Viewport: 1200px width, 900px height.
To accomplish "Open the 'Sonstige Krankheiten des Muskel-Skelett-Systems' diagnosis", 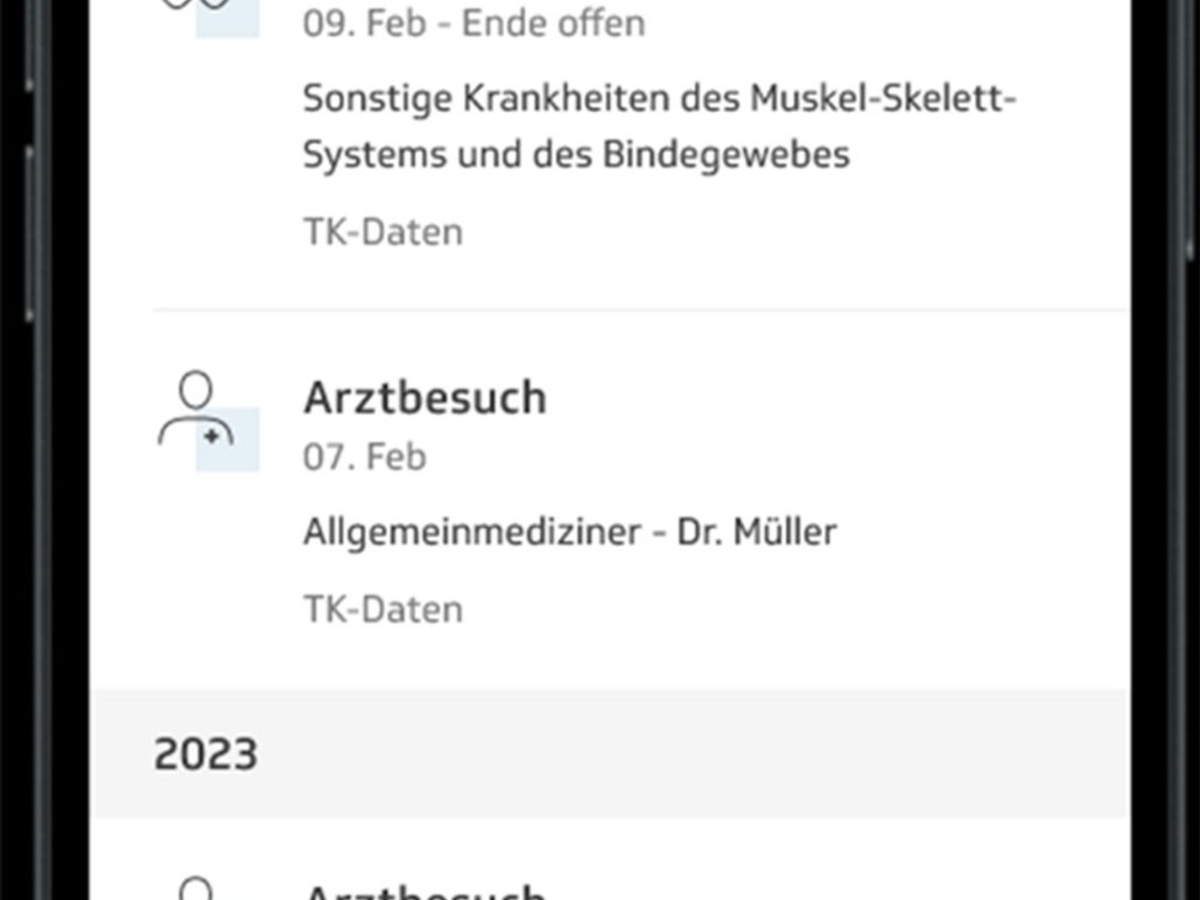I will point(660,100).
